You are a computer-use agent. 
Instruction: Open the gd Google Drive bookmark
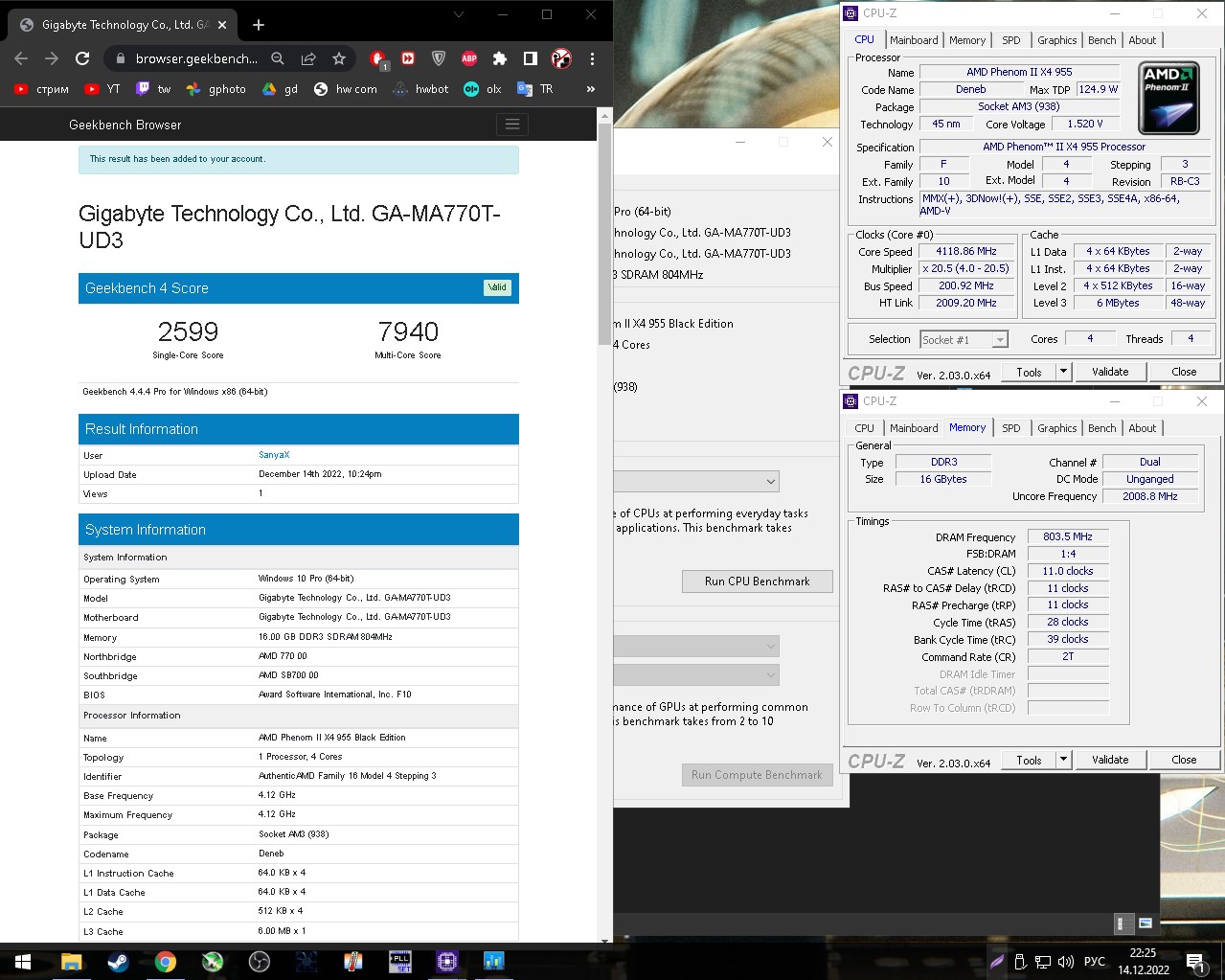(281, 89)
